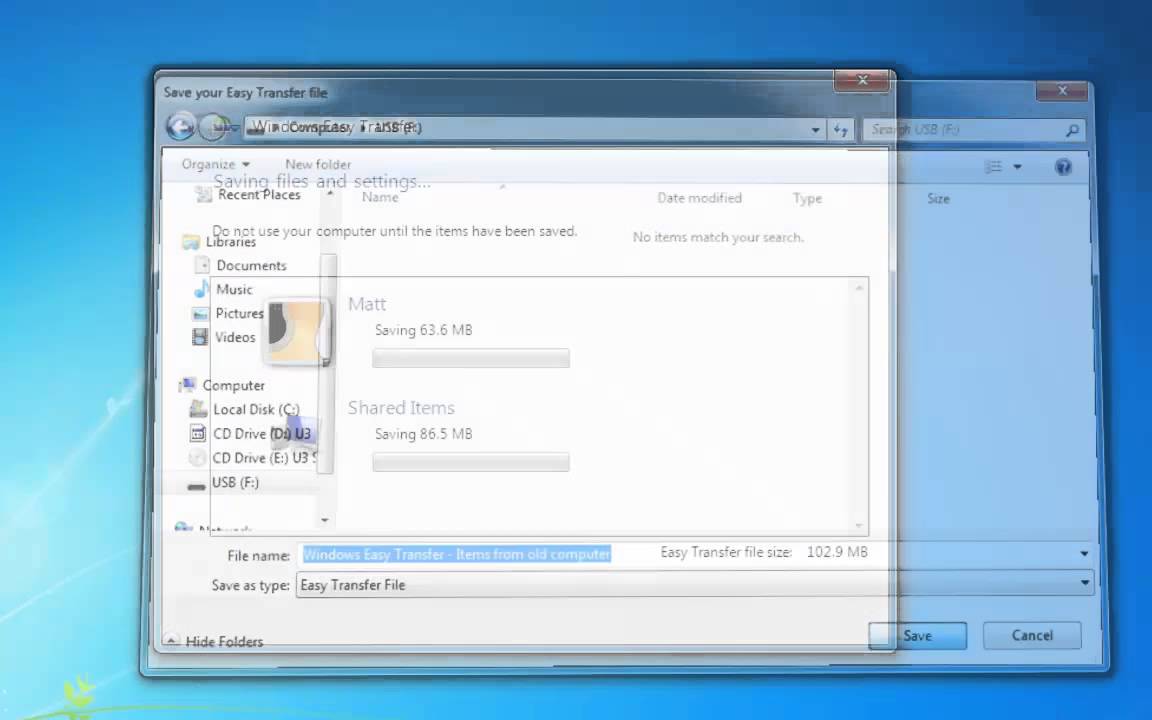The image size is (1152, 720).
Task: Expand the File name history dropdown
Action: (x=1084, y=554)
